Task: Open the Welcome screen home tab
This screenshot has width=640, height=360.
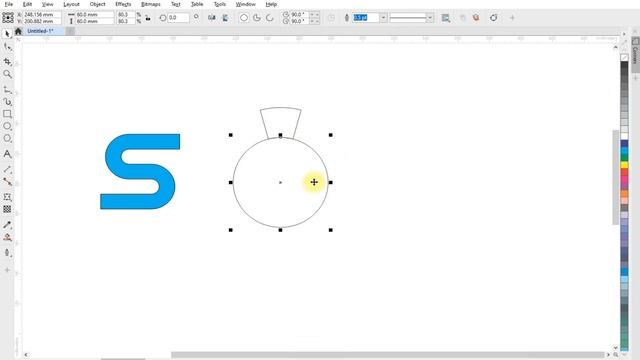Action: pos(18,31)
